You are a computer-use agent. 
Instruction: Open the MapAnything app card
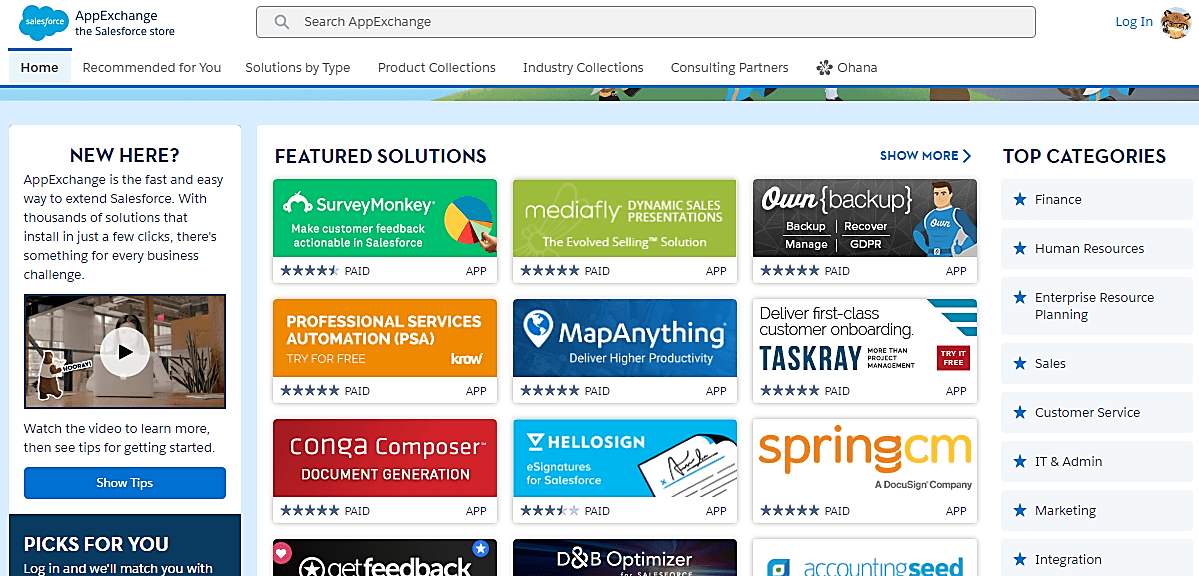tap(625, 351)
